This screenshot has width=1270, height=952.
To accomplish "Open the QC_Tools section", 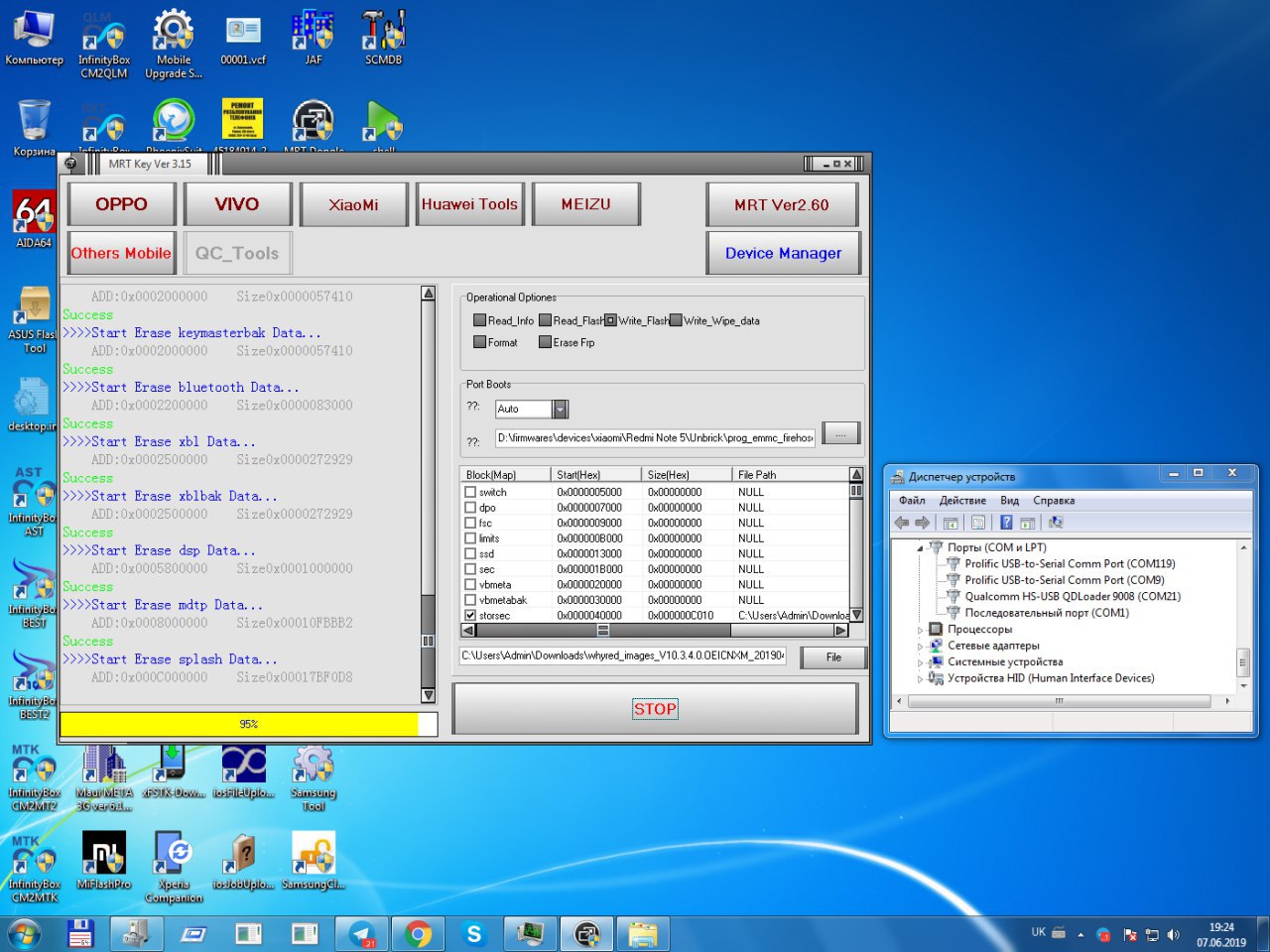I will pos(237,253).
